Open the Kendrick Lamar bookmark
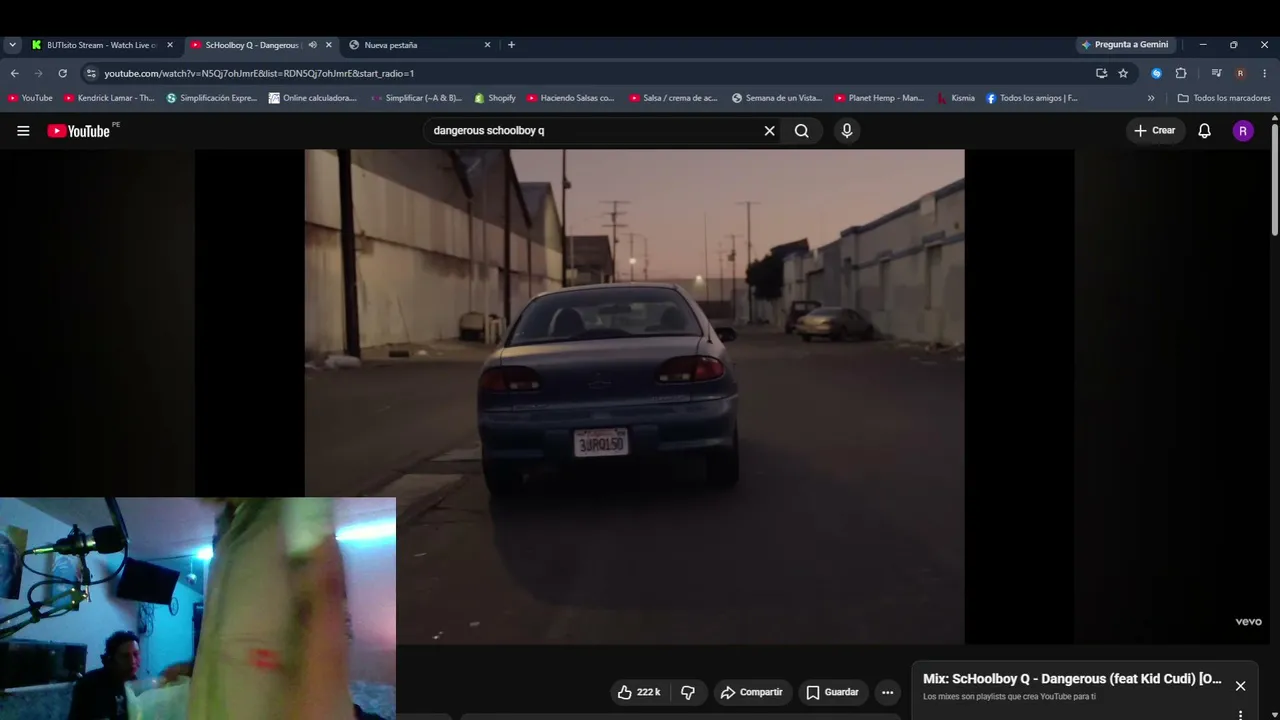Screen dimensions: 1280x720 pos(109,98)
